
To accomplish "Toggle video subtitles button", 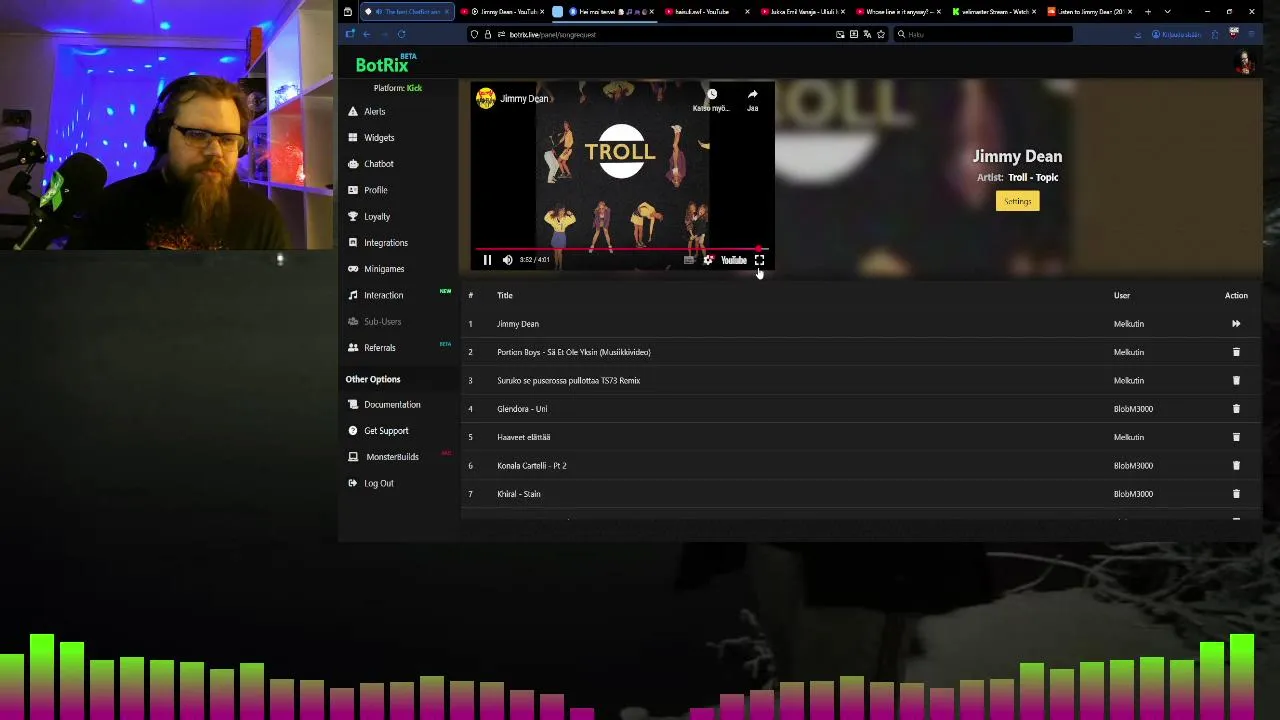I will pos(689,260).
